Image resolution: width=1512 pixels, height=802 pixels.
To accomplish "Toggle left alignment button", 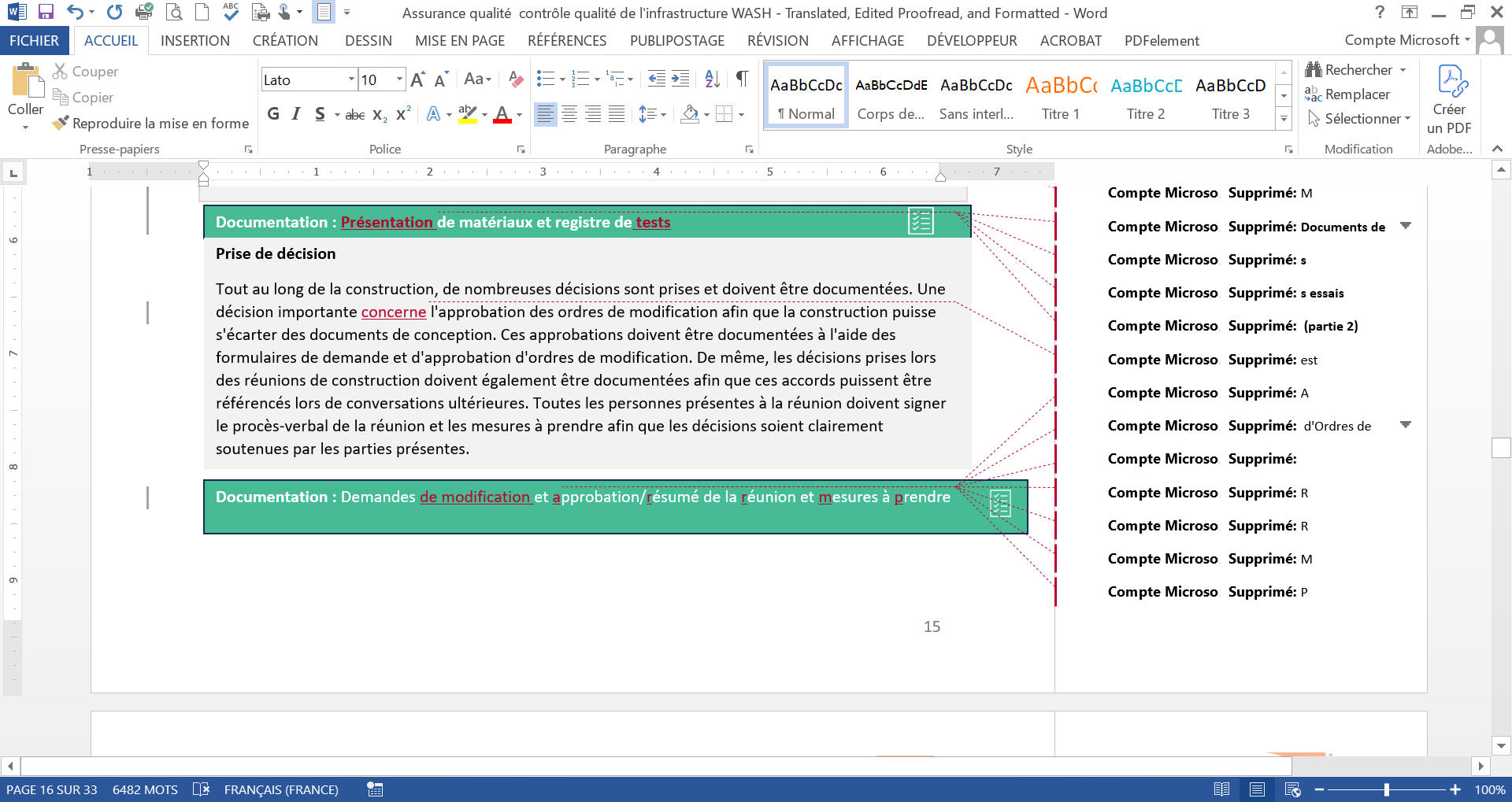I will tap(545, 114).
